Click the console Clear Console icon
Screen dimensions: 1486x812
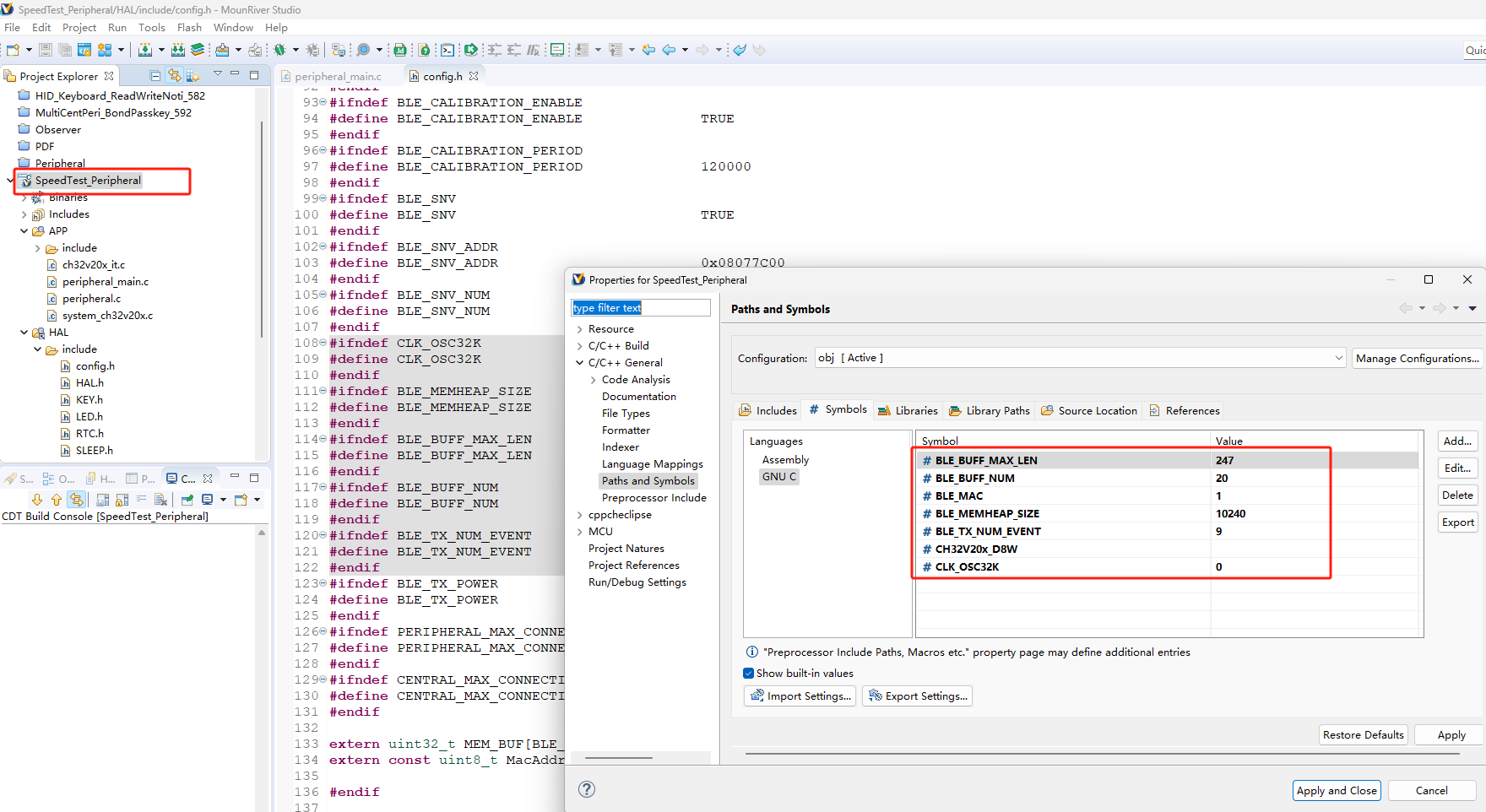(x=160, y=500)
